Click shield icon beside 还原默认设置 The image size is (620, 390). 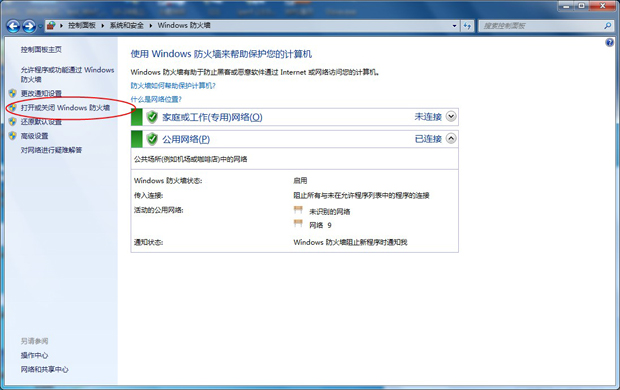tap(13, 122)
